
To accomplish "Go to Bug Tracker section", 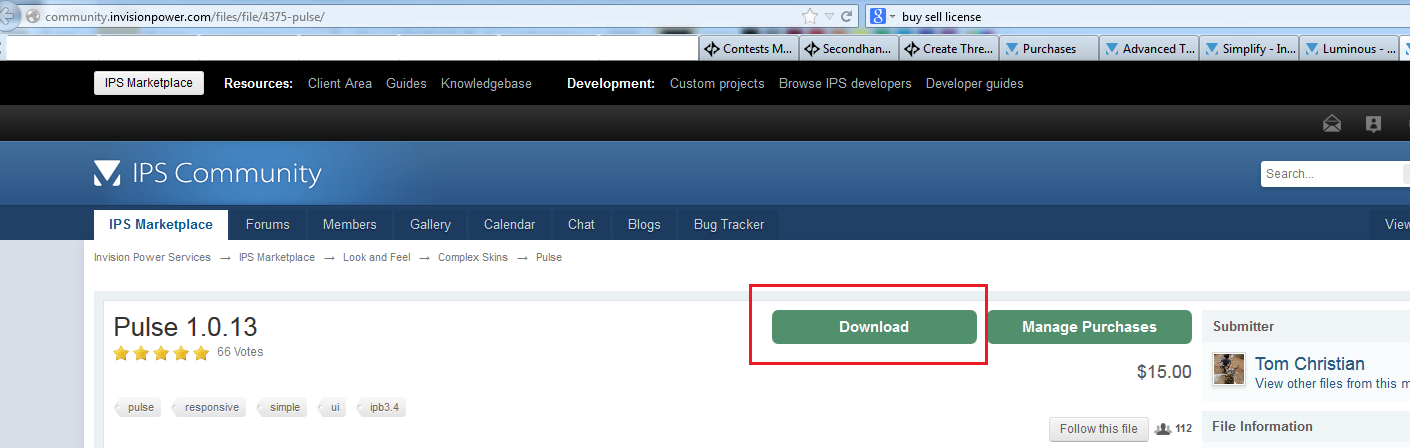I will (729, 224).
